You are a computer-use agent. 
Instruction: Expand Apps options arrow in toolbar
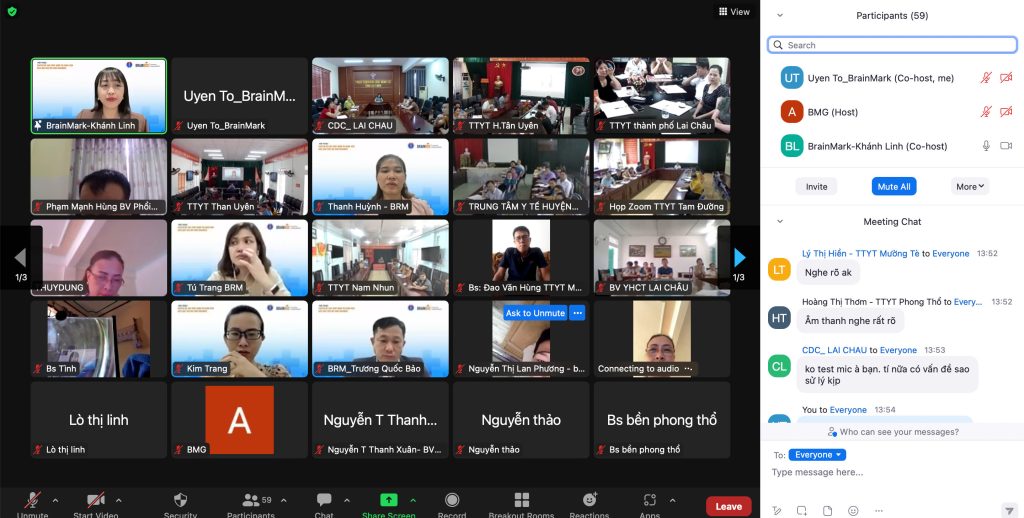671,500
